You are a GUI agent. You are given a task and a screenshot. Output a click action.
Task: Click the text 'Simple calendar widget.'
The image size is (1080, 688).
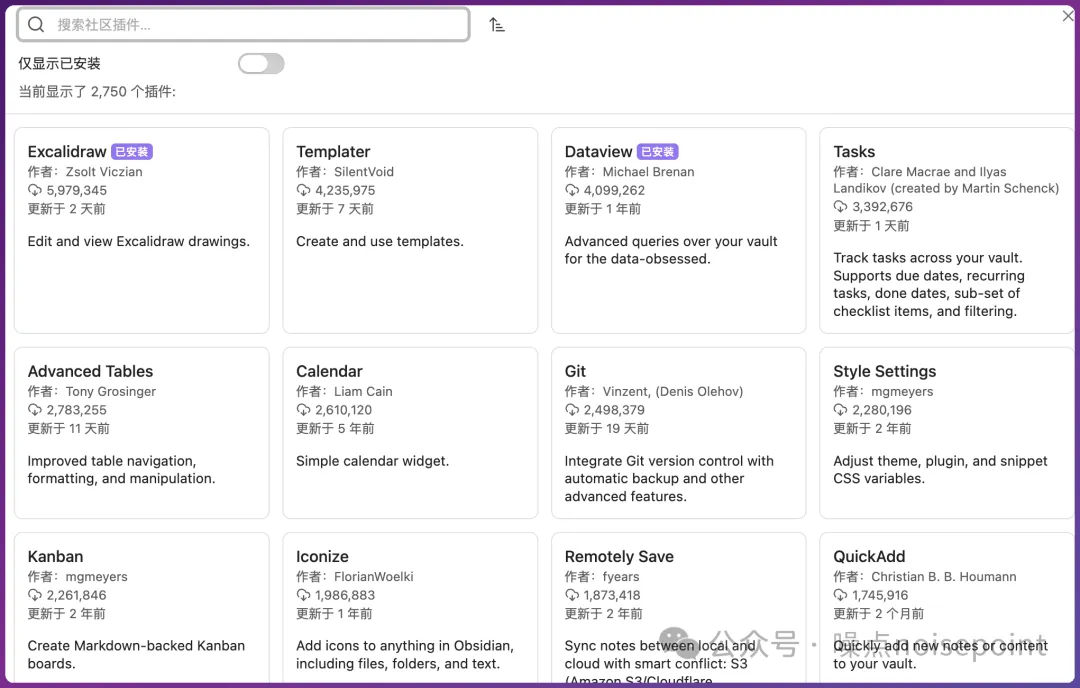(x=373, y=461)
